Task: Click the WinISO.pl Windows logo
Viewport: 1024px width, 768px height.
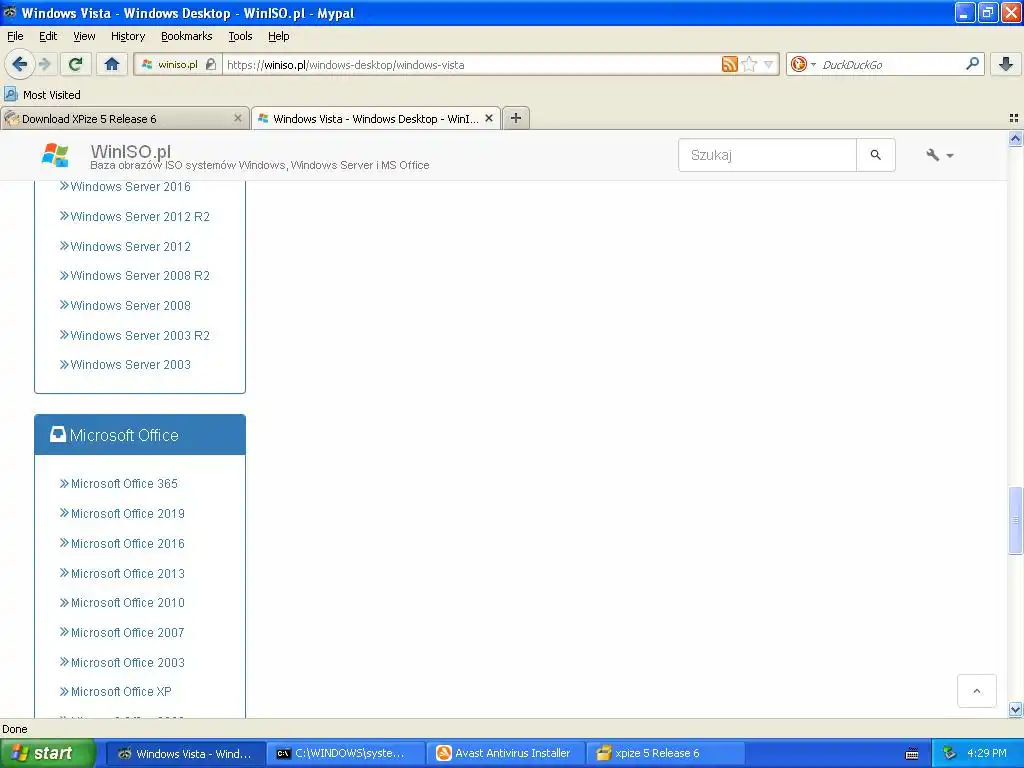Action: coord(55,155)
